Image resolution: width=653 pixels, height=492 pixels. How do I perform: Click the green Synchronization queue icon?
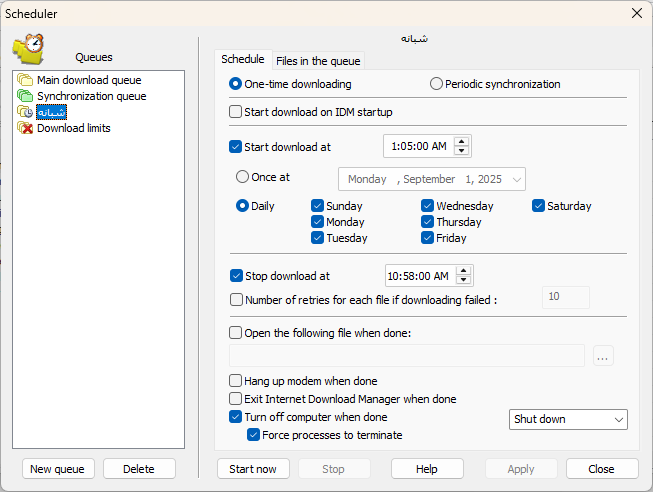click(x=25, y=96)
